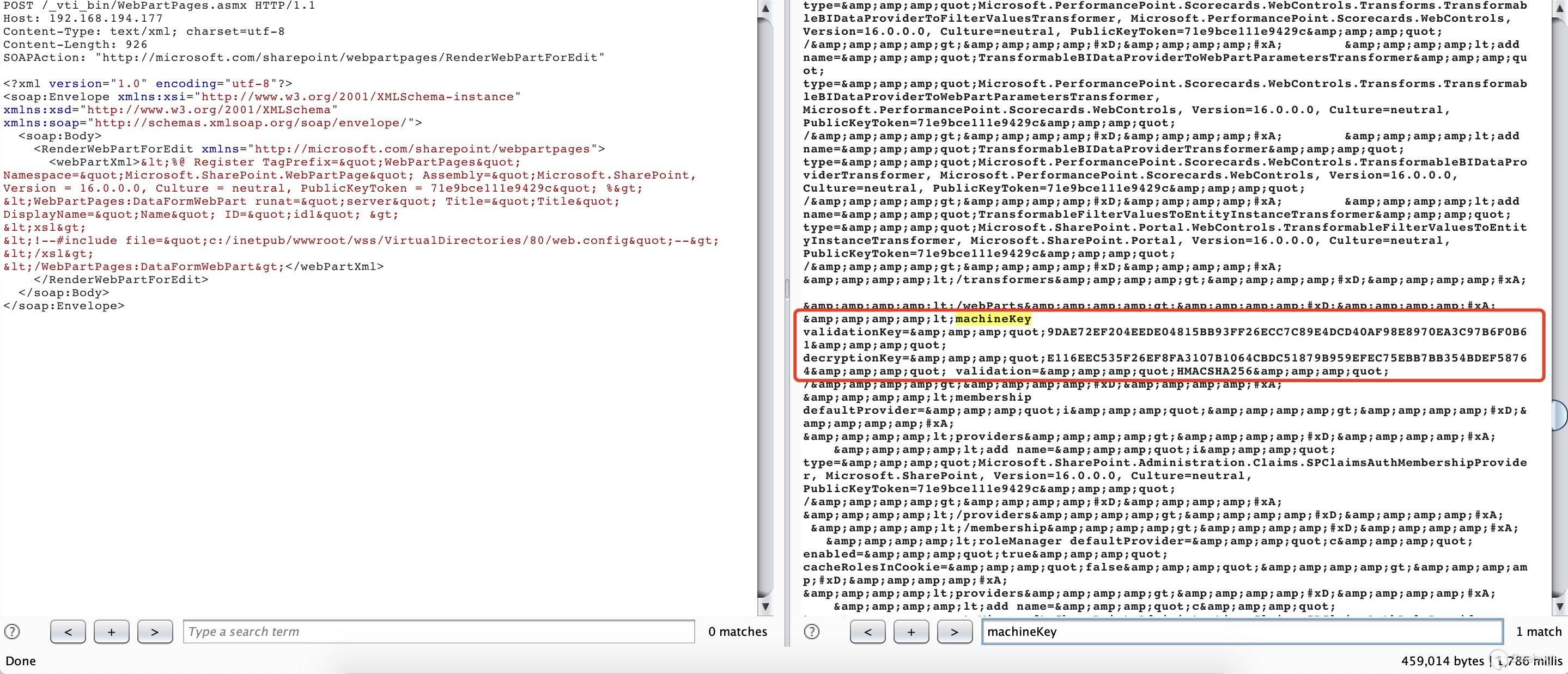1568x674 pixels.
Task: Click response pane scrollbar down arrow
Action: tap(1559, 606)
